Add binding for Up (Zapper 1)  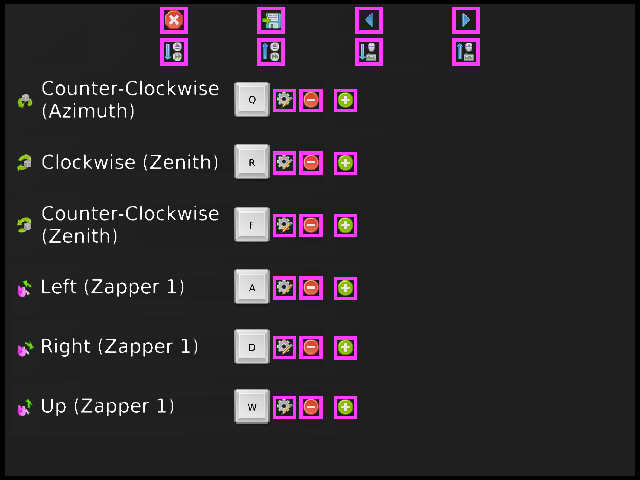[345, 407]
